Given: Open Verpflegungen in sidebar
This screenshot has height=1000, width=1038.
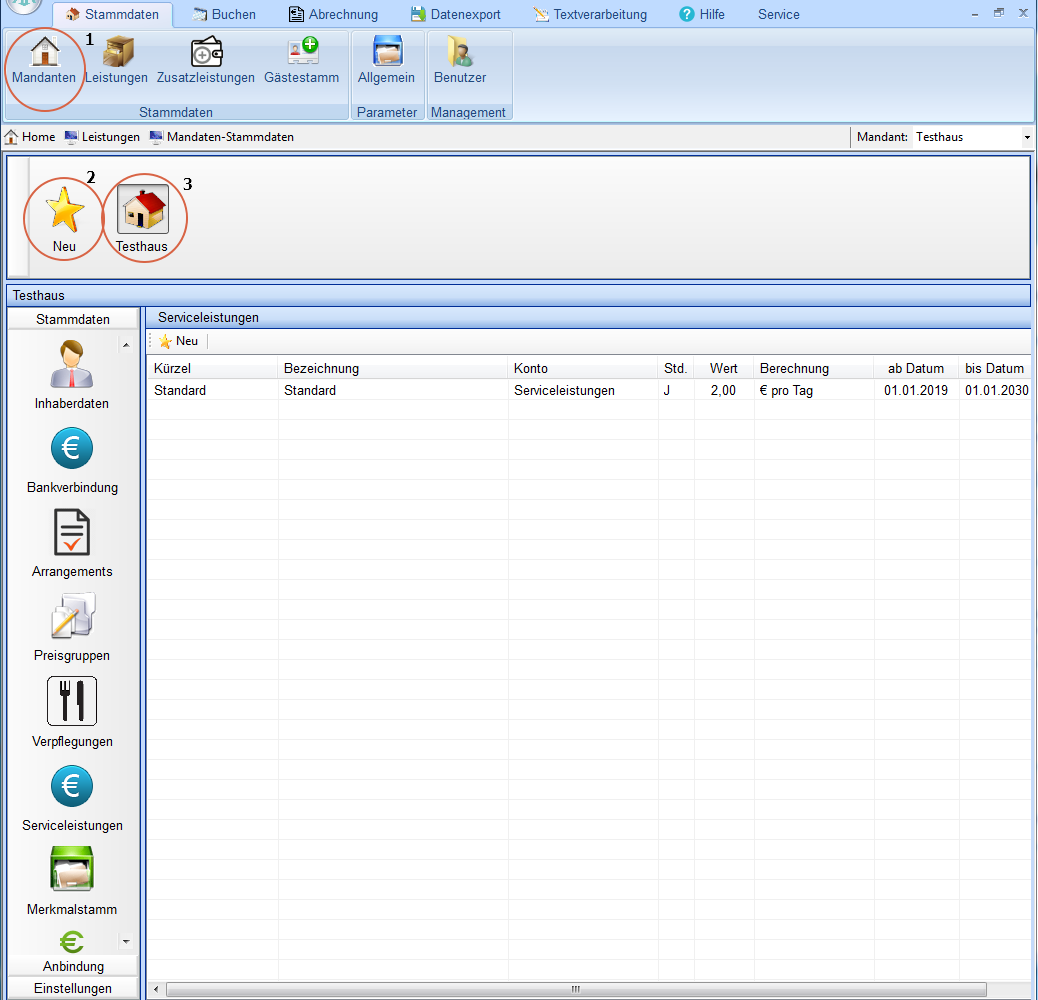Looking at the screenshot, I should coord(72,712).
